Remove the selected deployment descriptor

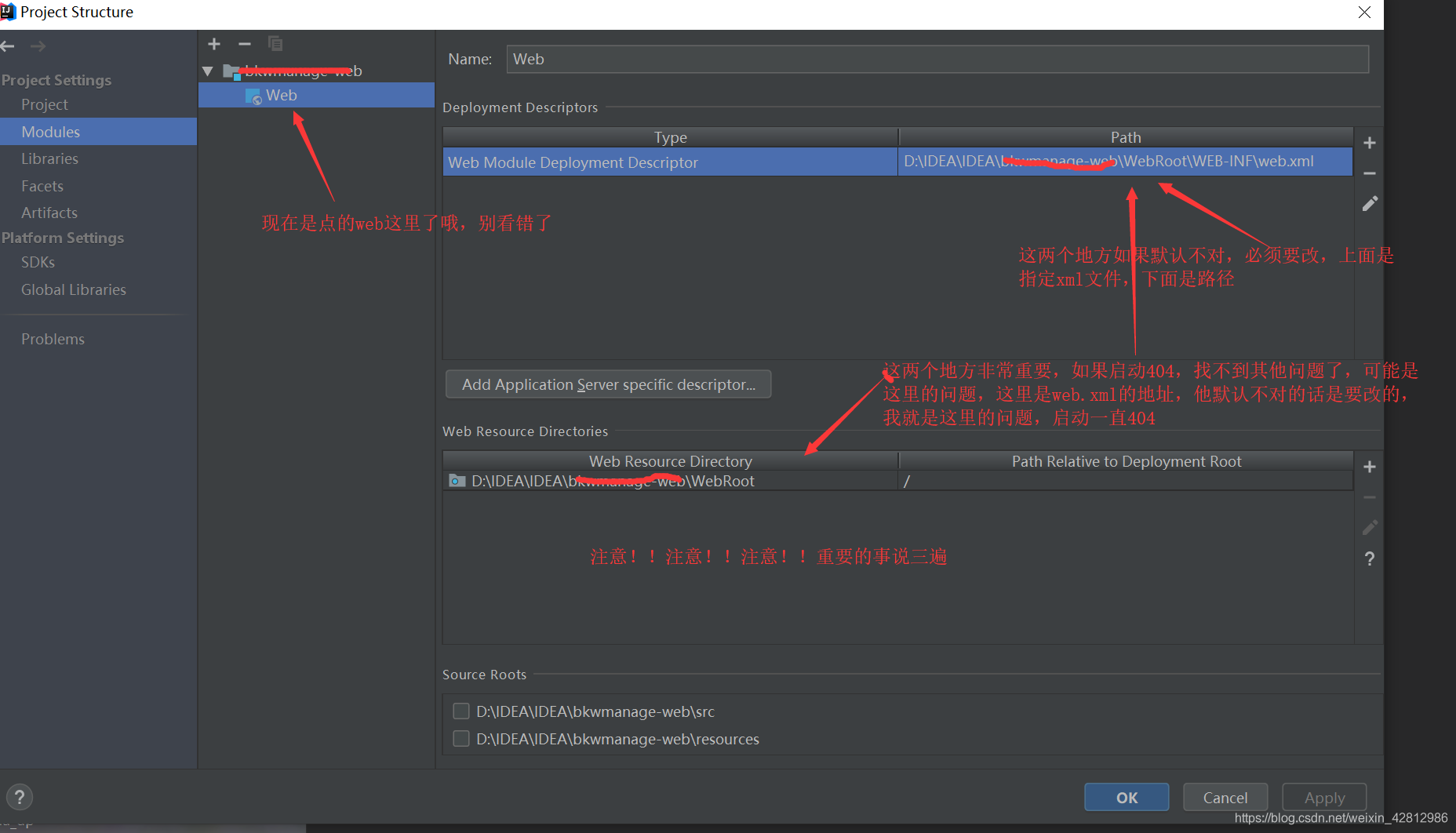[x=1370, y=173]
